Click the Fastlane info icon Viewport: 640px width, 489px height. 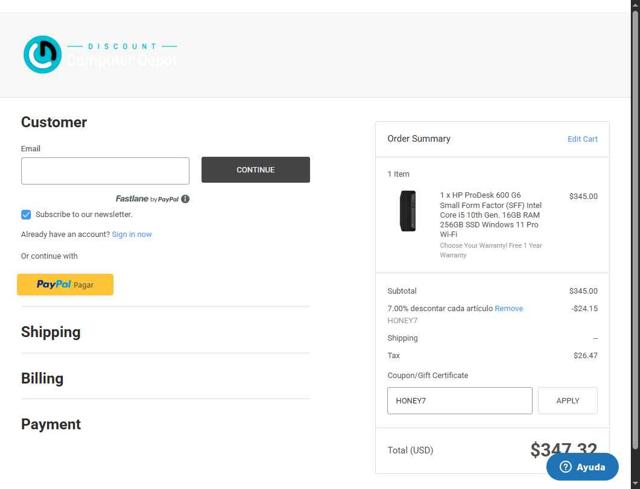(x=185, y=199)
